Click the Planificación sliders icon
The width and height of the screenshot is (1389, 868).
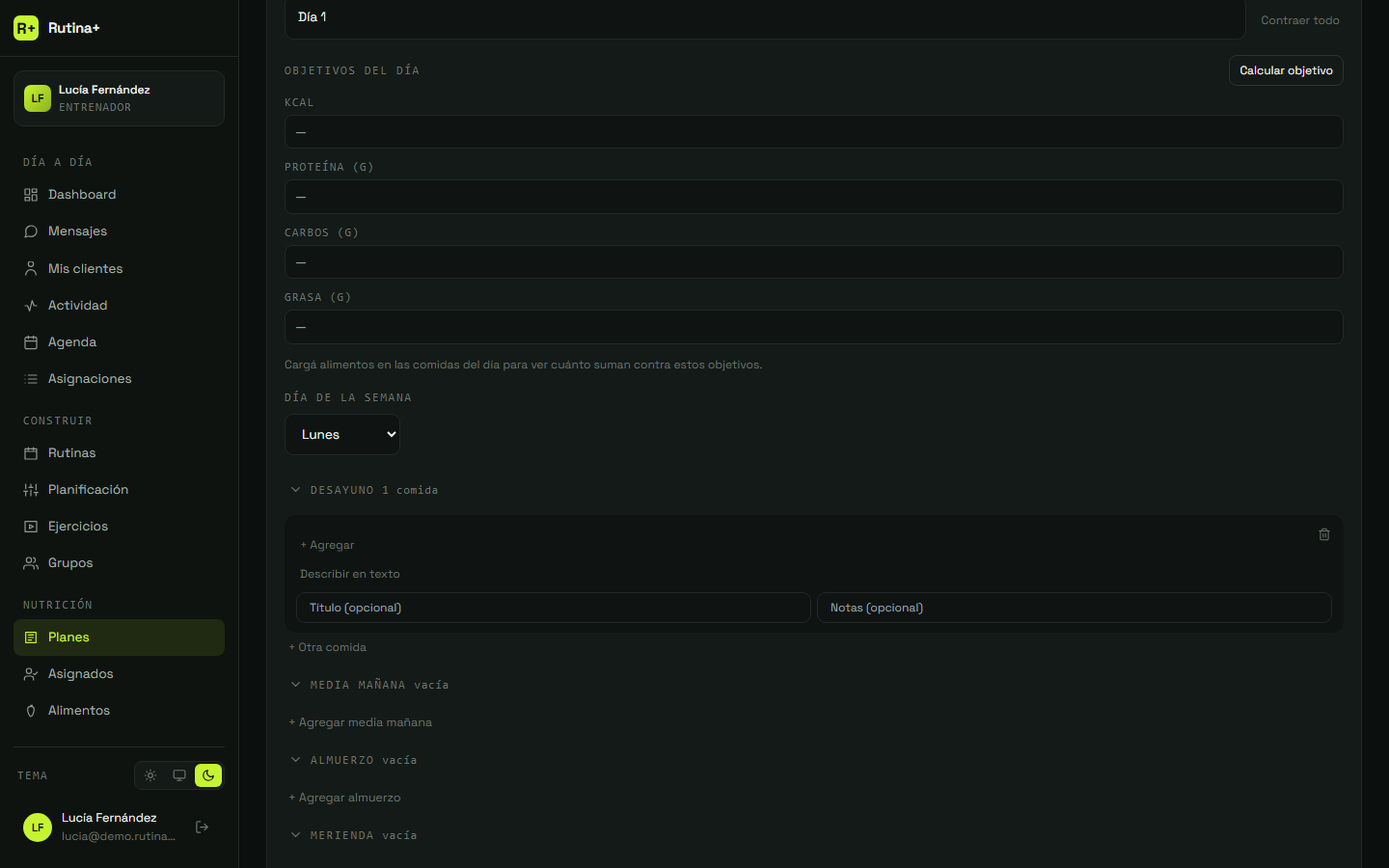[31, 490]
